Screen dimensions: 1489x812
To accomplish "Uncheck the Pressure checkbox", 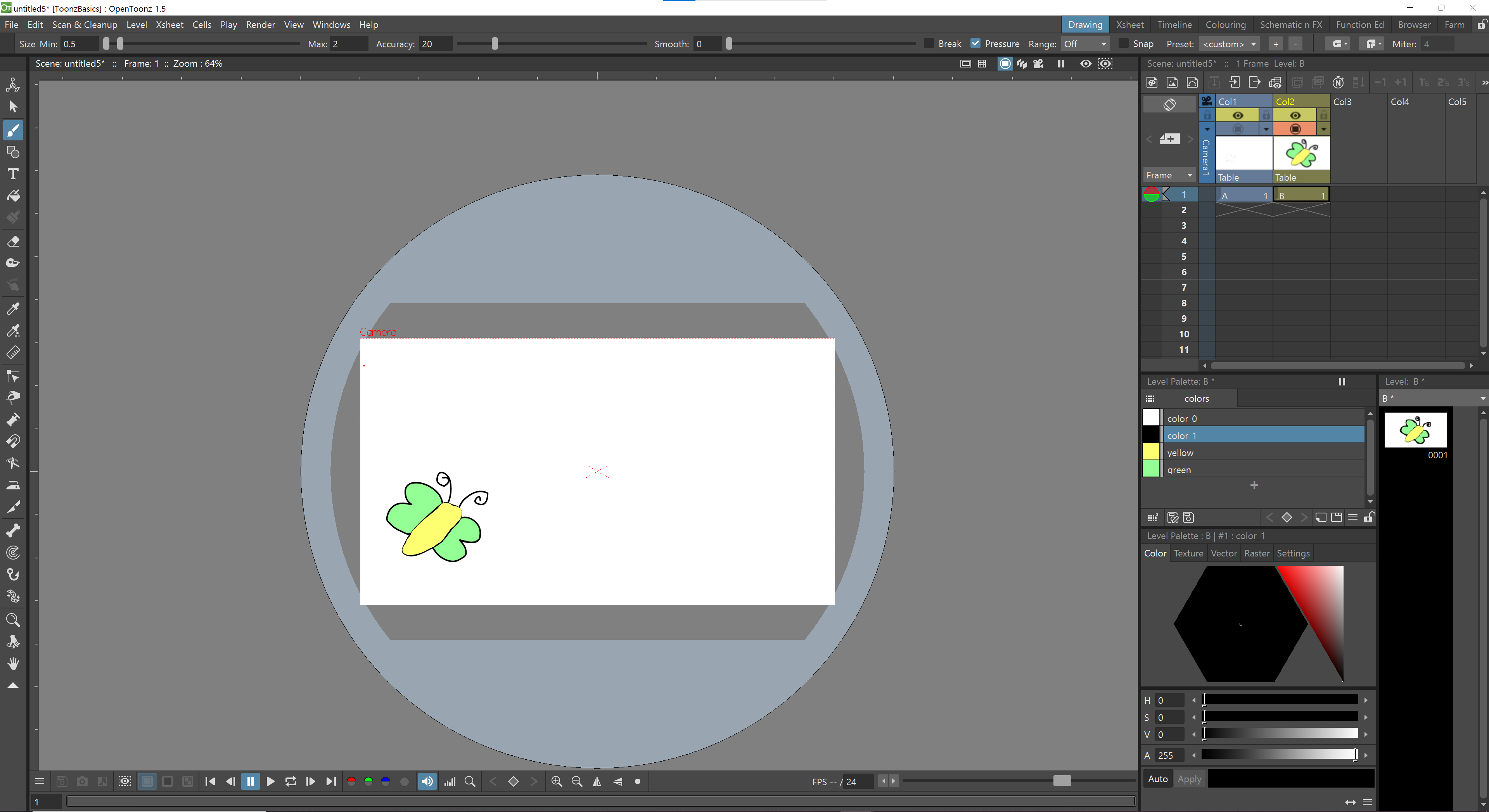I will [976, 44].
